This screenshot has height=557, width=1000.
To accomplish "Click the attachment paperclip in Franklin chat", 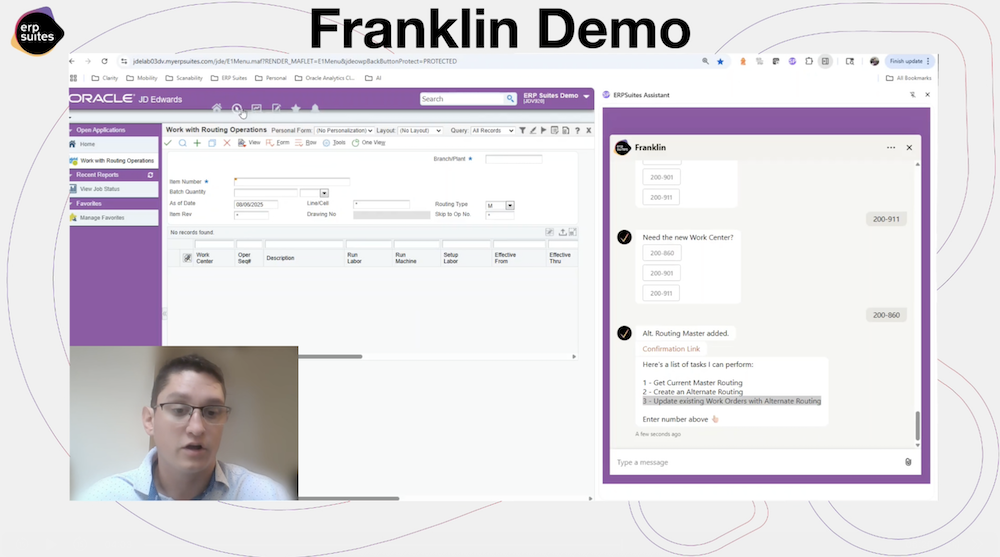I will [908, 462].
